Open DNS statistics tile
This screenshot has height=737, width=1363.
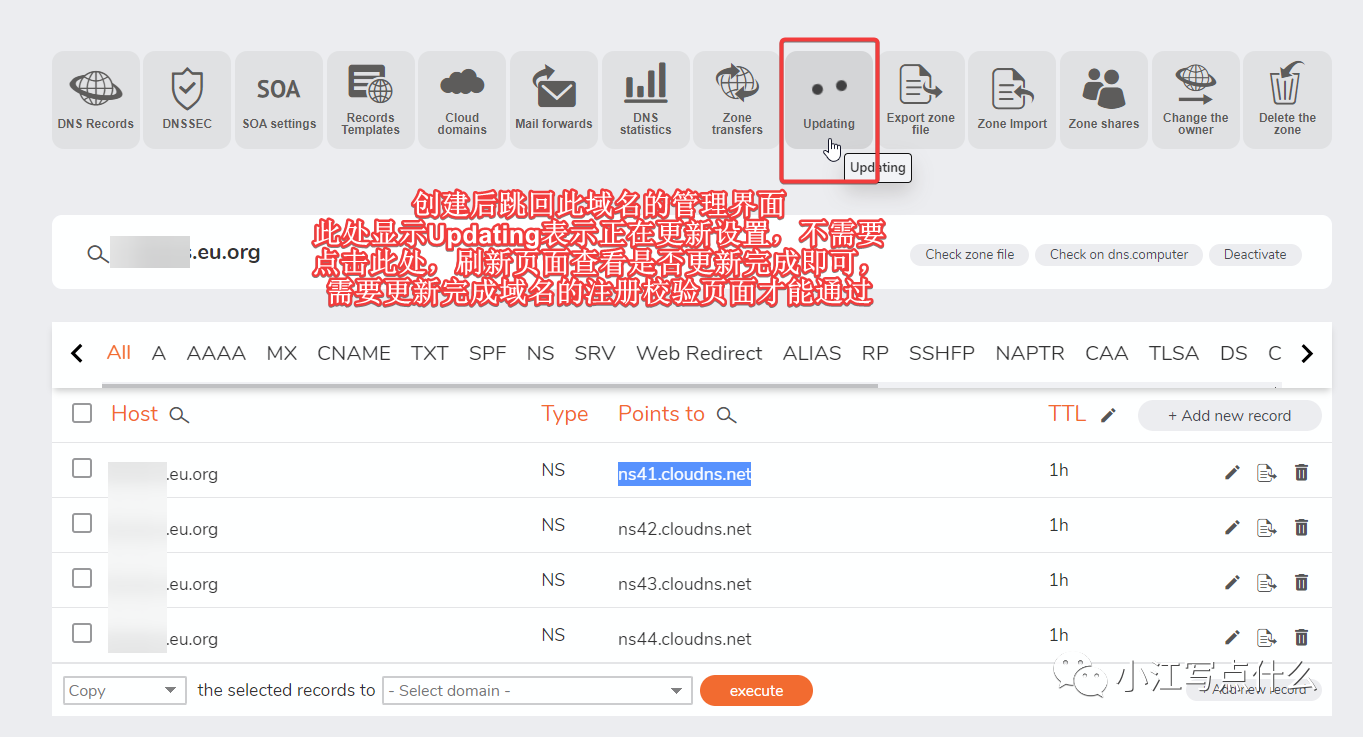click(x=646, y=100)
